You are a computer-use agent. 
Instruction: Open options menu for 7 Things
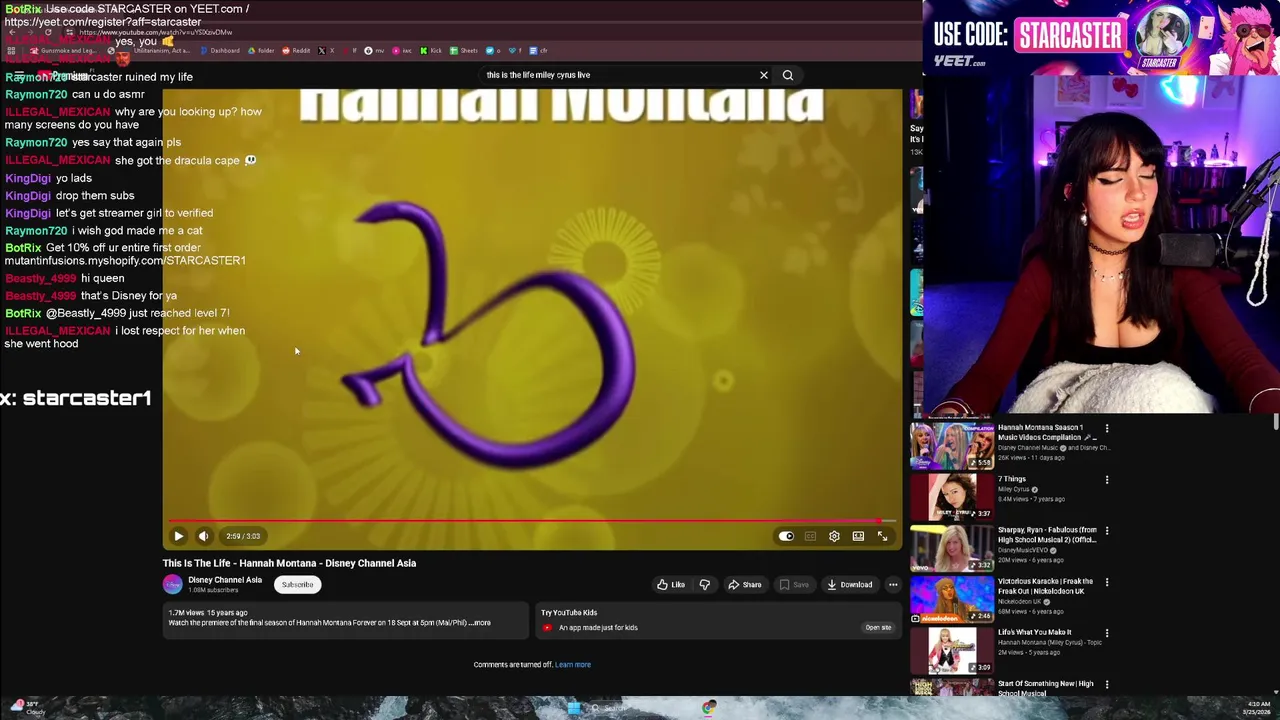pyautogui.click(x=1107, y=479)
